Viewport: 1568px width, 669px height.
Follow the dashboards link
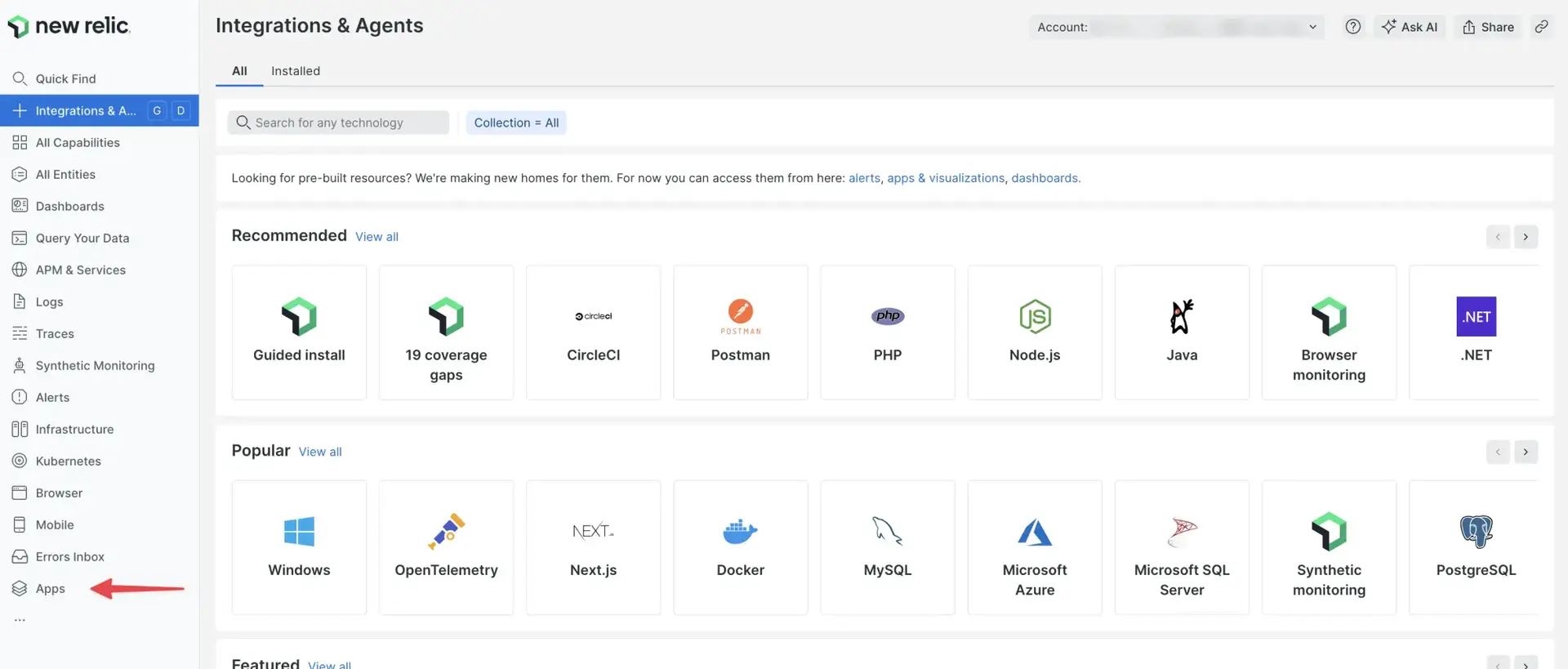1045,178
